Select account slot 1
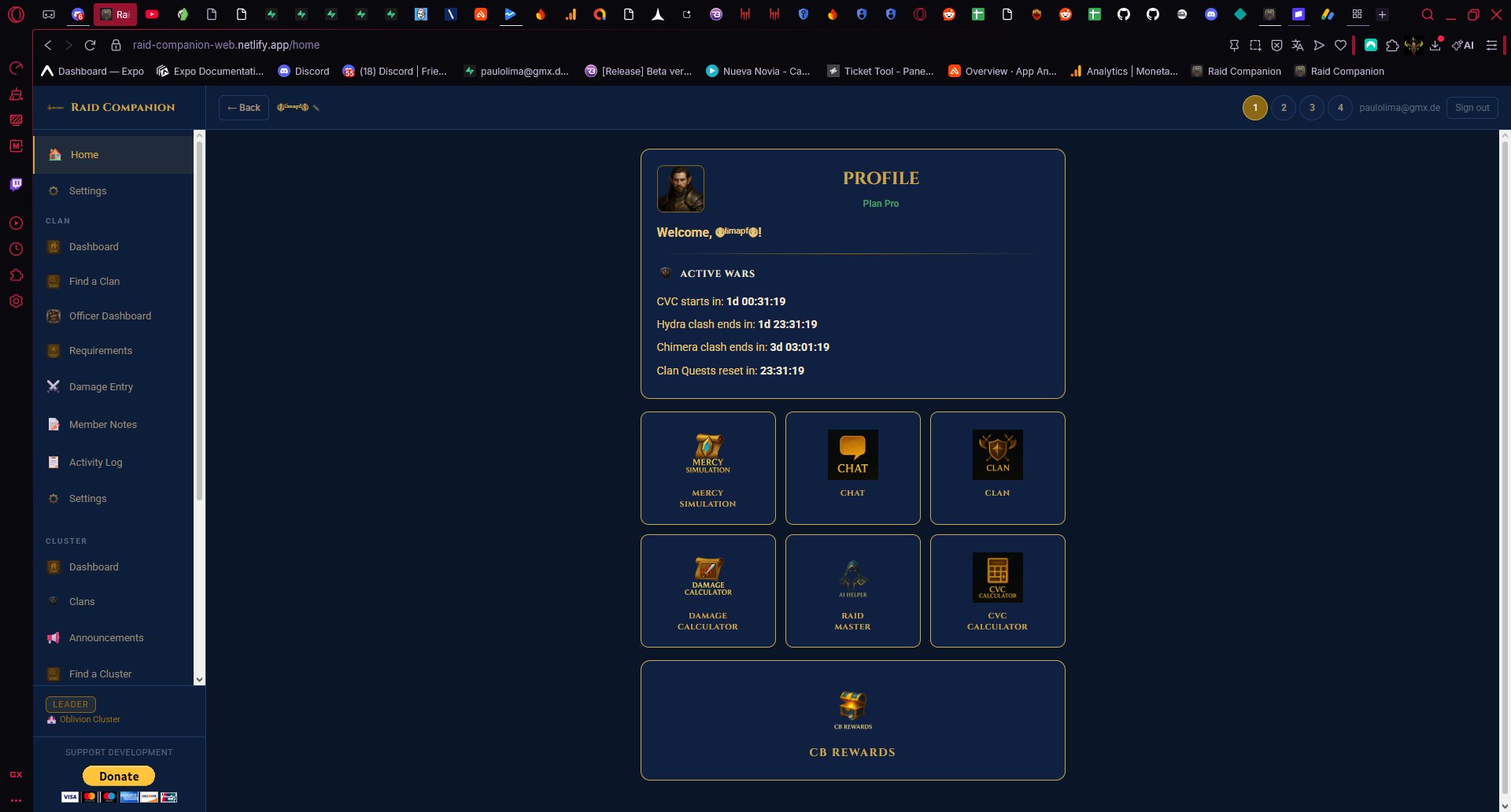Screen dimensions: 1511x812 click(1255, 108)
